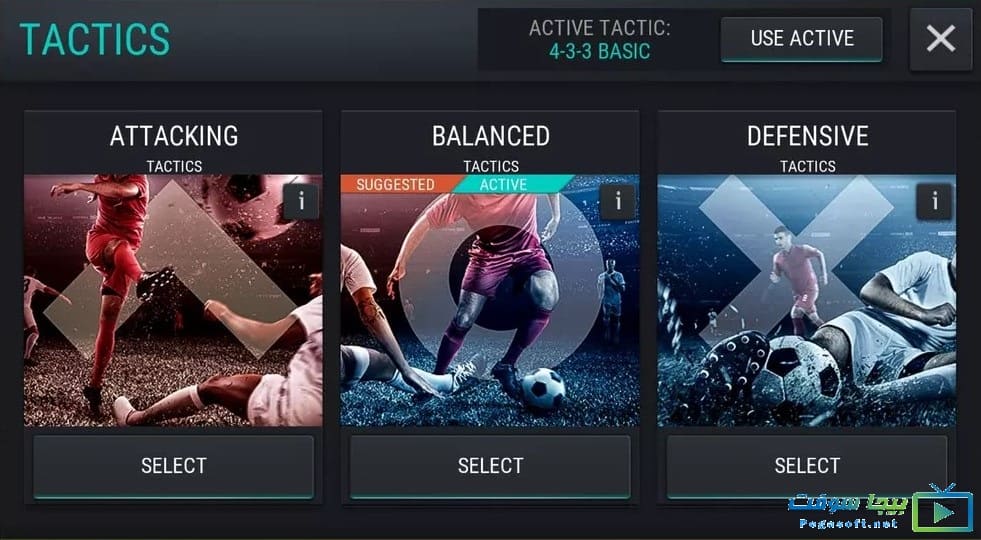The height and width of the screenshot is (540, 981).
Task: Select the Balanced tactics
Action: pos(490,467)
